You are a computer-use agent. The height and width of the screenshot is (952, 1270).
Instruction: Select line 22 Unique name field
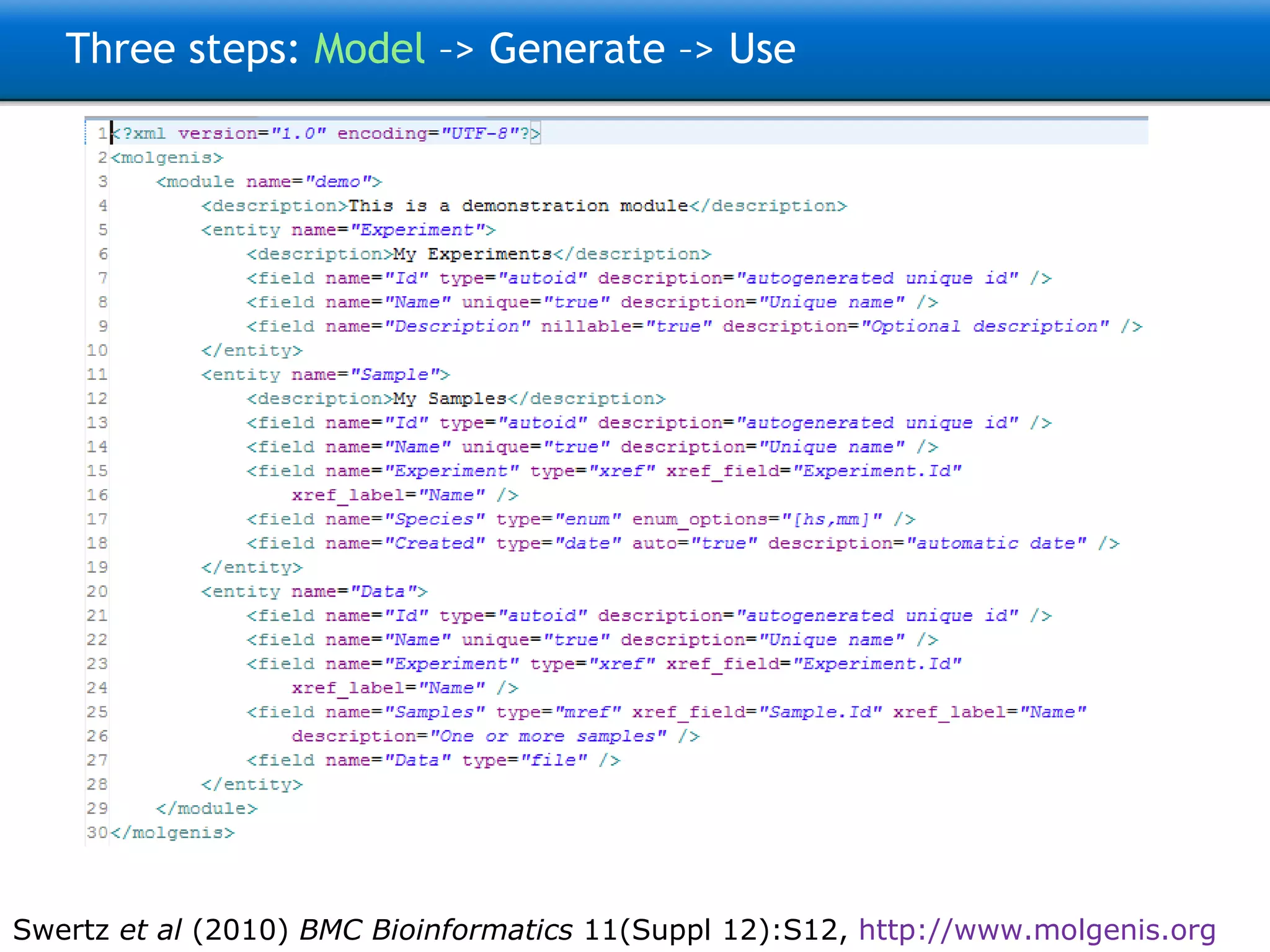pyautogui.click(x=592, y=640)
